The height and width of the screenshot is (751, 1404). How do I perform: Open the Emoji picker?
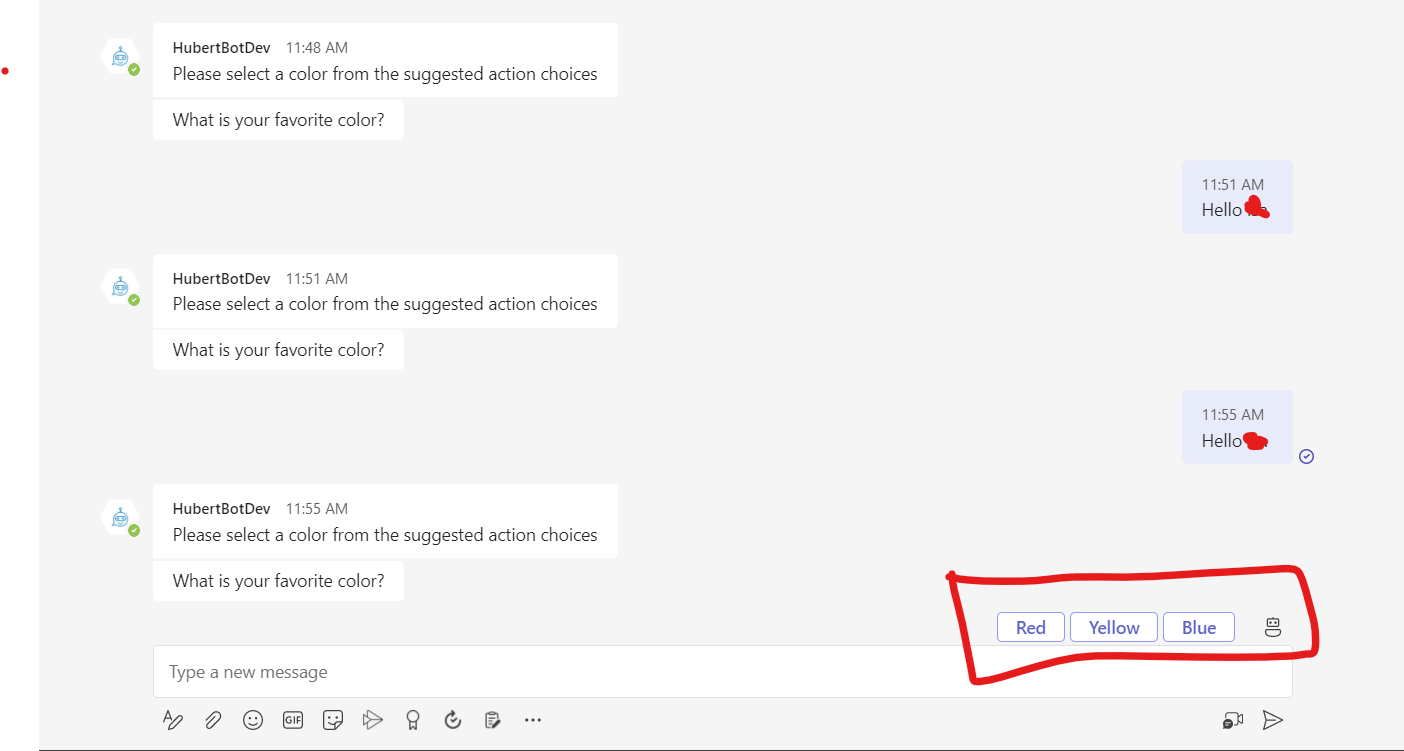[x=252, y=719]
